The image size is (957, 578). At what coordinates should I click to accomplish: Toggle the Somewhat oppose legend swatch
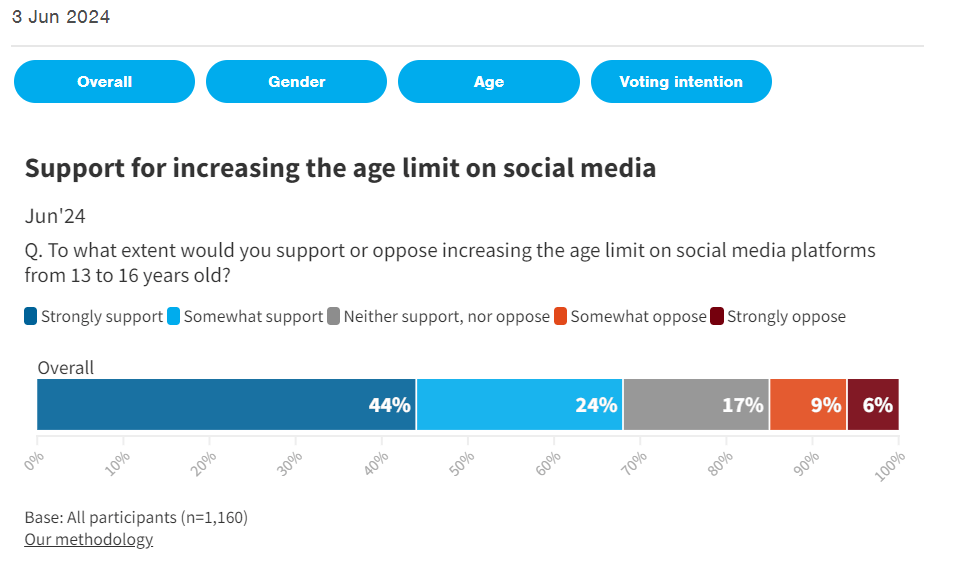click(x=561, y=317)
